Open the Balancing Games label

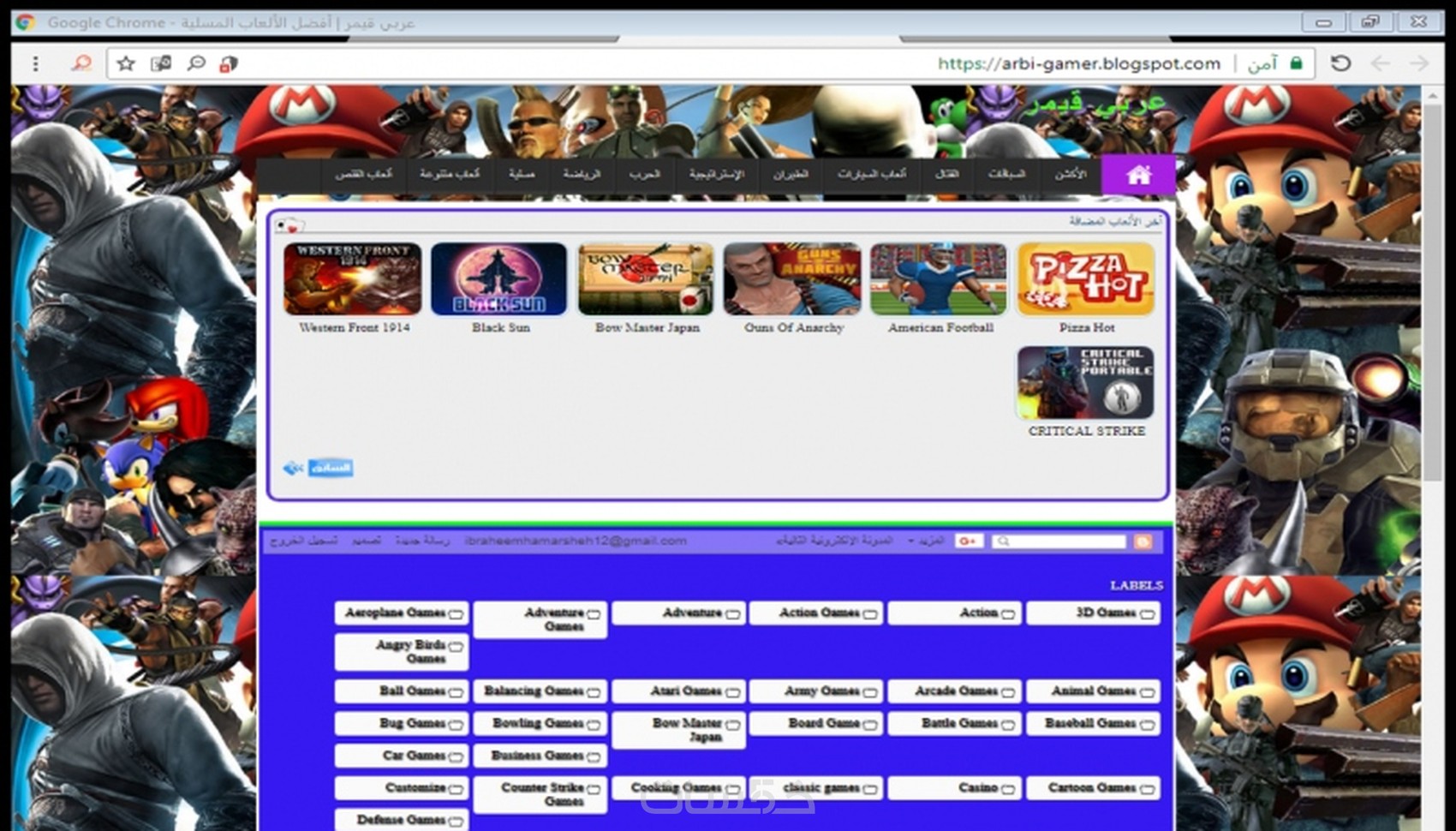click(x=540, y=691)
